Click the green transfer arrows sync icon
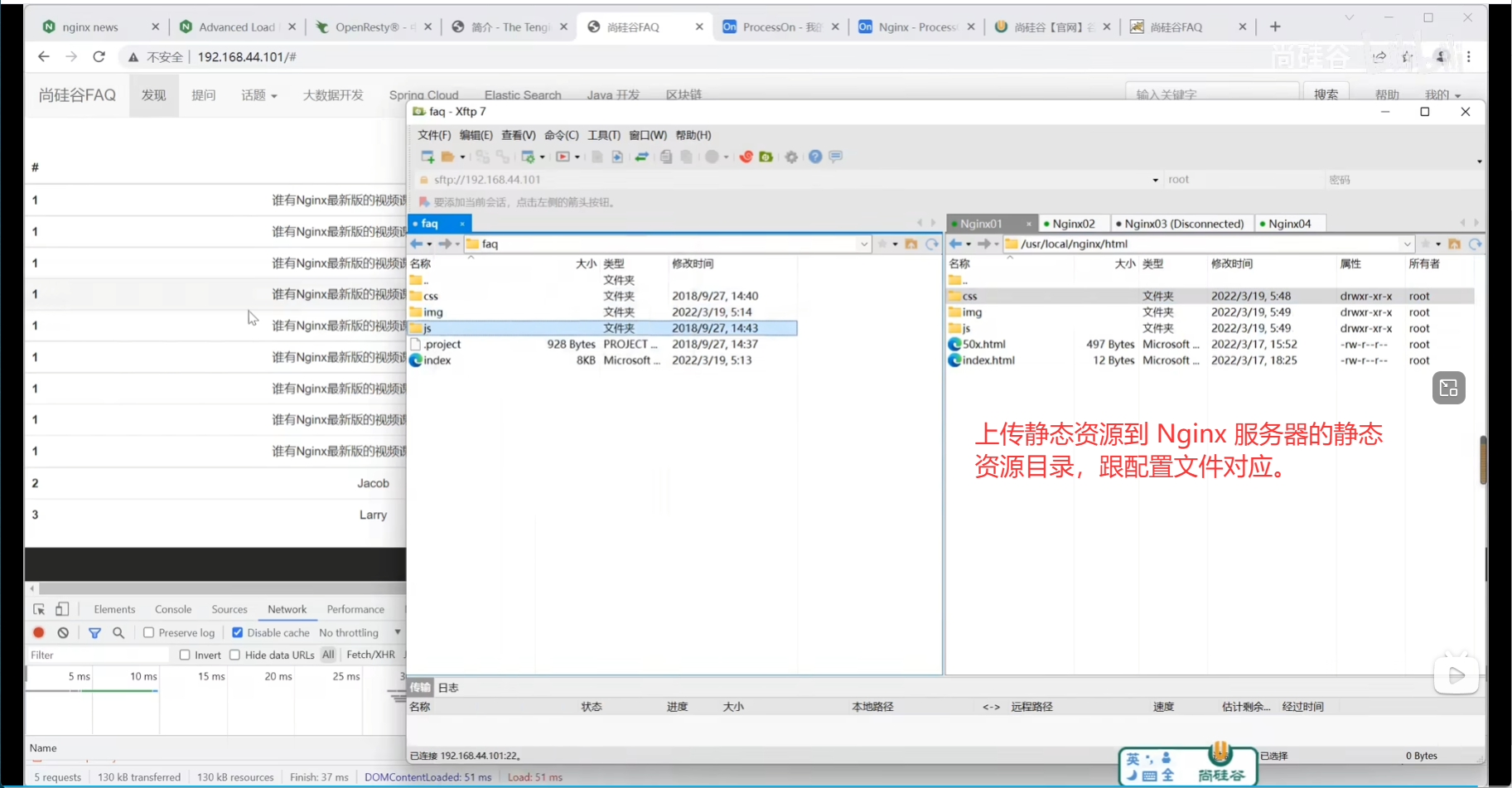This screenshot has height=788, width=1512. (641, 157)
